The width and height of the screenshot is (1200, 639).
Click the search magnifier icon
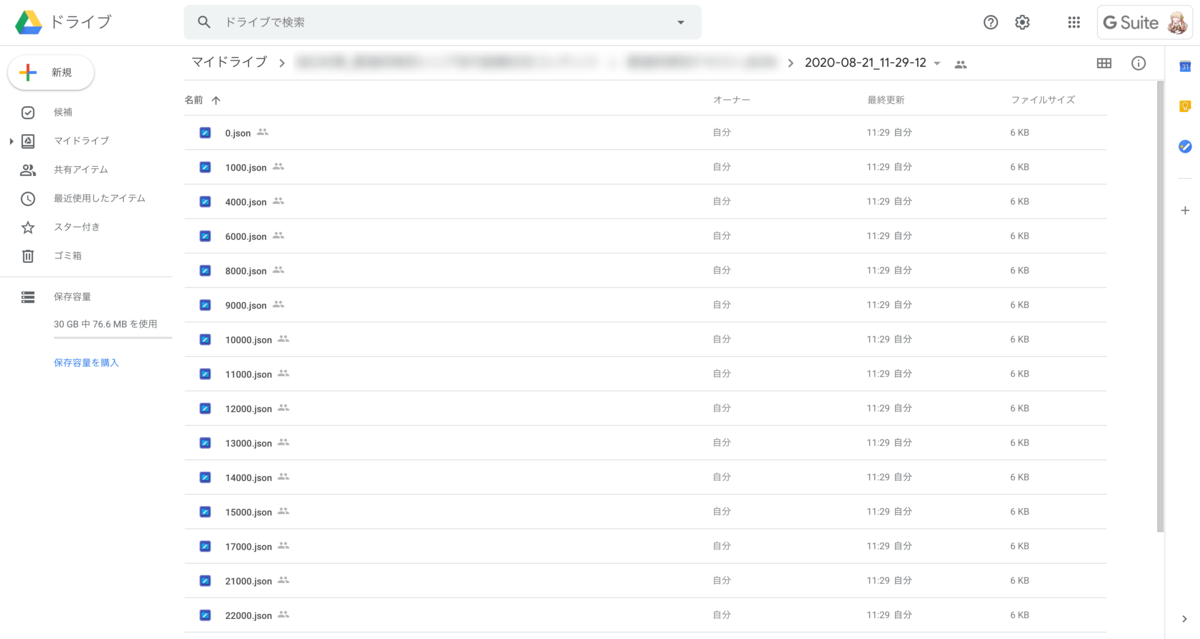coord(204,22)
